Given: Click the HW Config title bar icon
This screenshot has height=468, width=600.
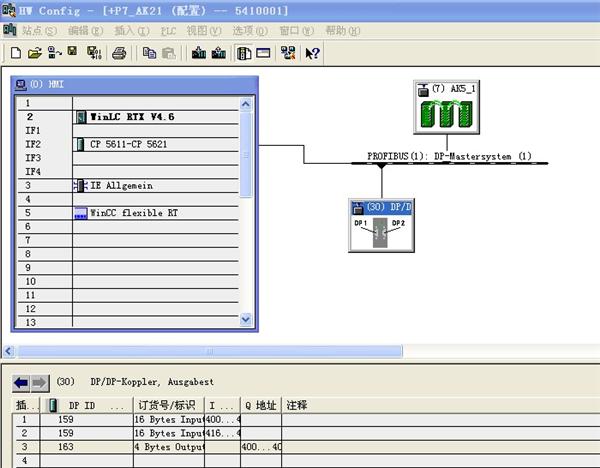Looking at the screenshot, I should tap(9, 10).
